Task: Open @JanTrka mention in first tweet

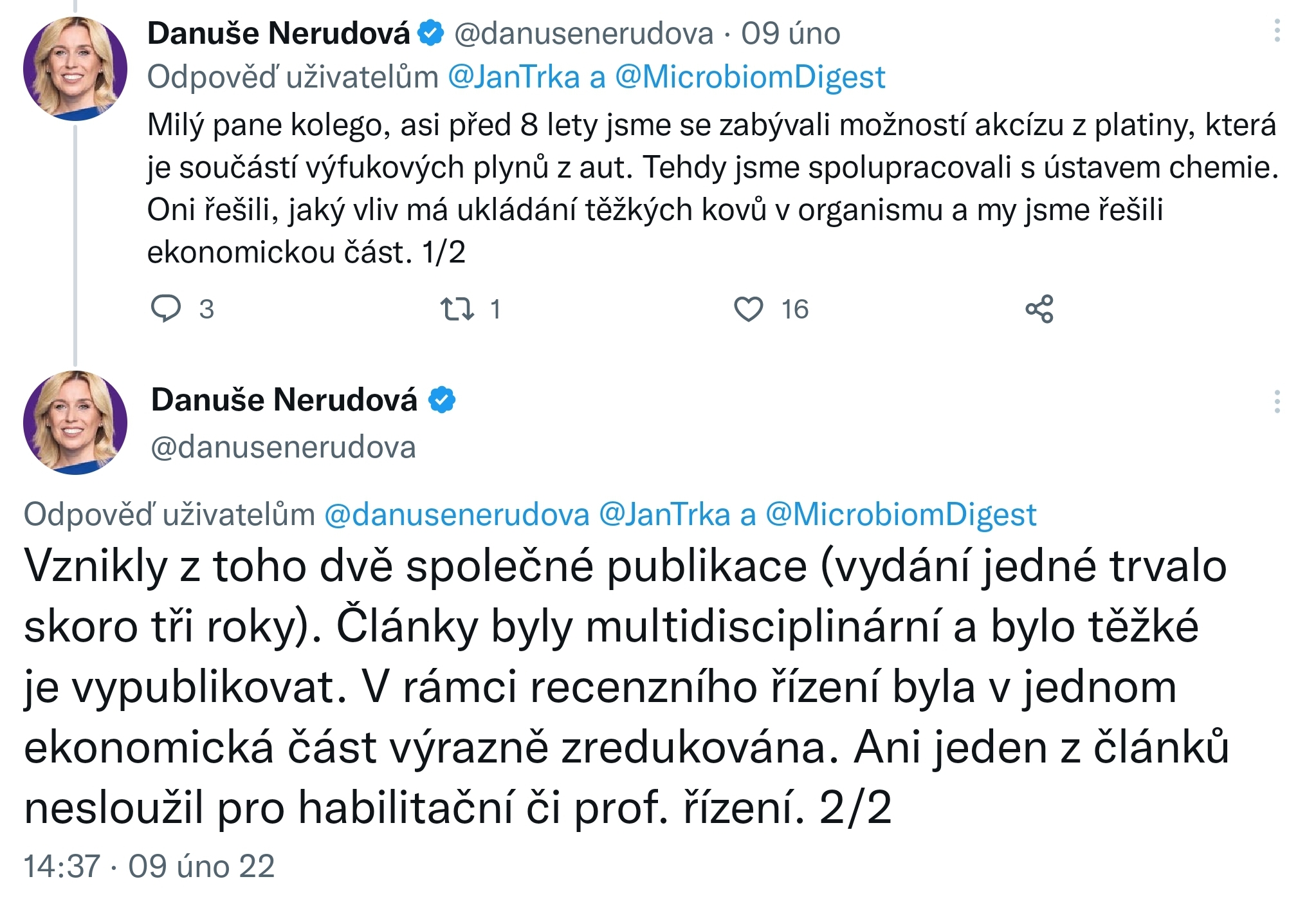Action: coord(514,77)
